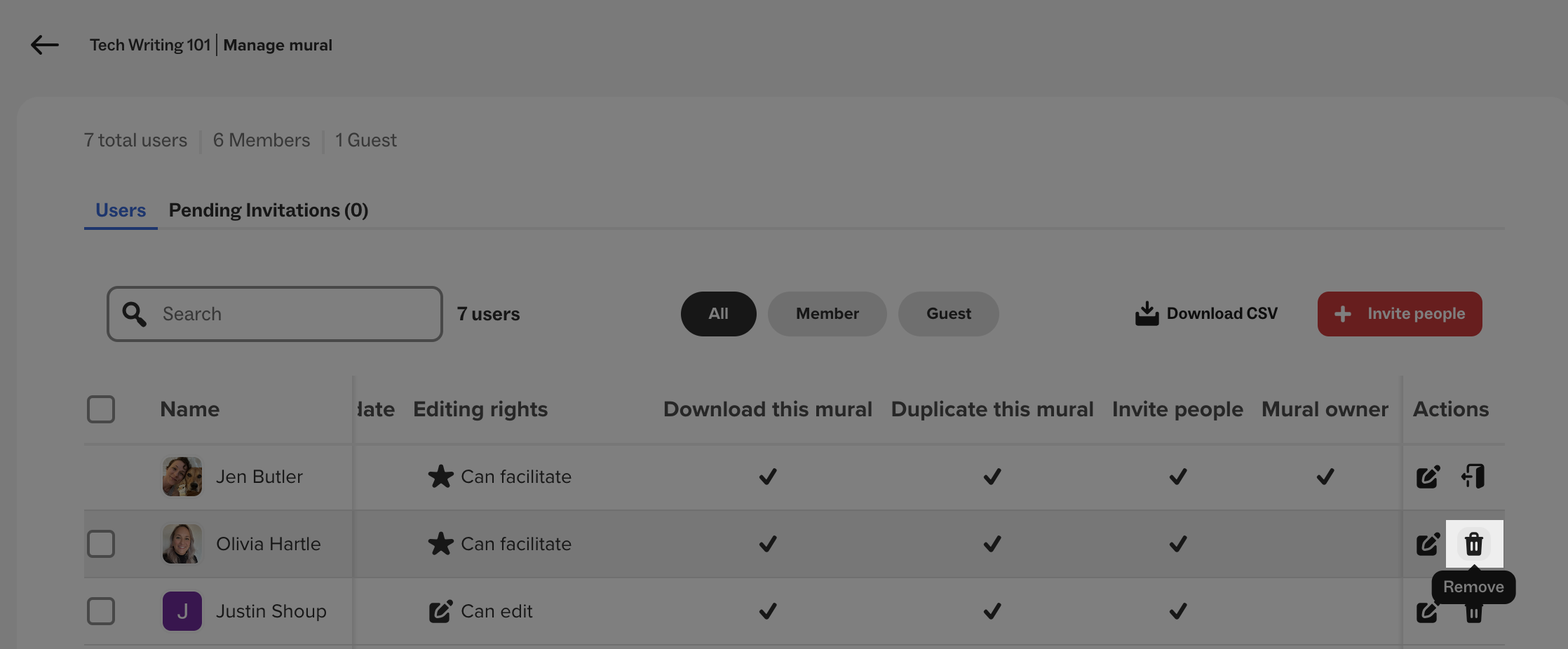Filter the list by Member
Screen dimensions: 1568x649
[827, 314]
